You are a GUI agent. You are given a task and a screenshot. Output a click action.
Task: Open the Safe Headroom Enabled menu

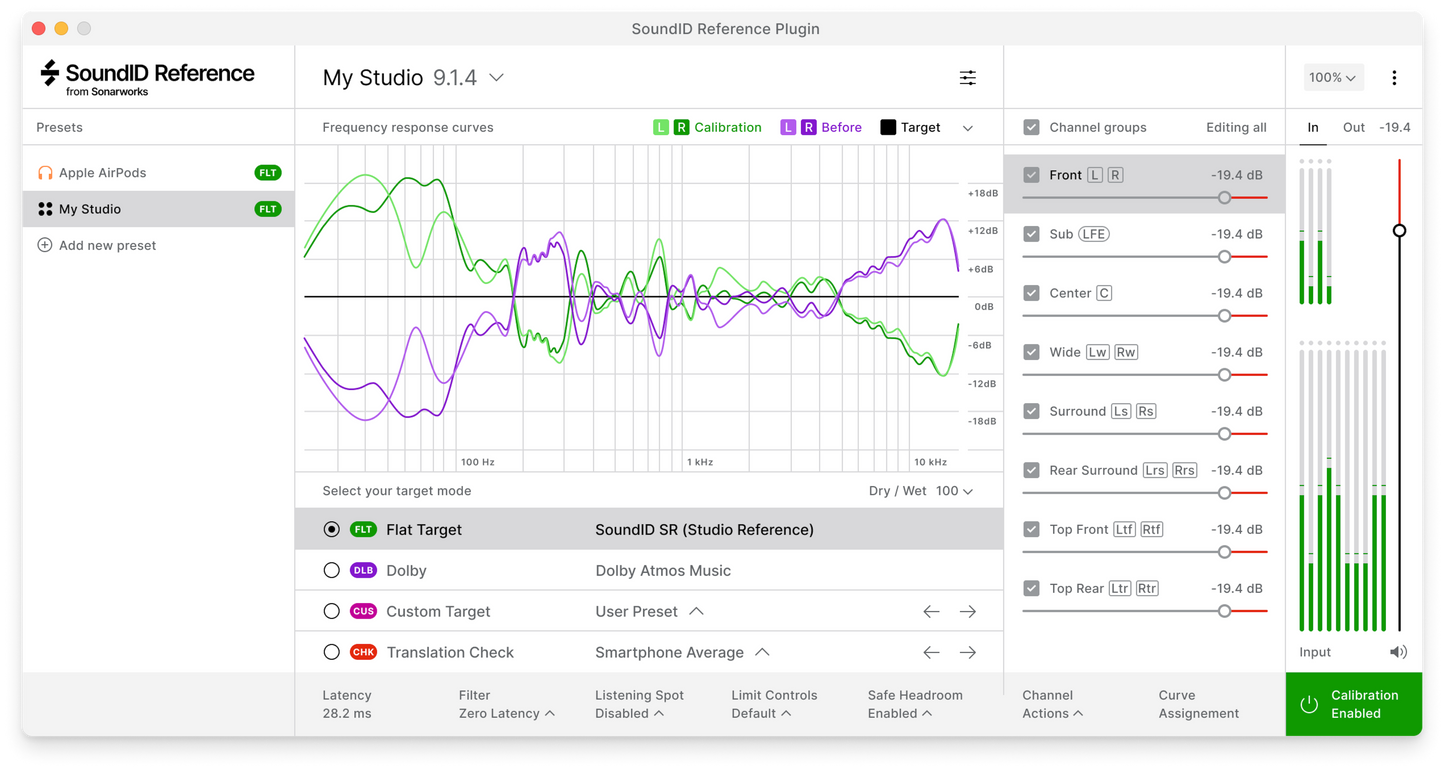[x=915, y=704]
